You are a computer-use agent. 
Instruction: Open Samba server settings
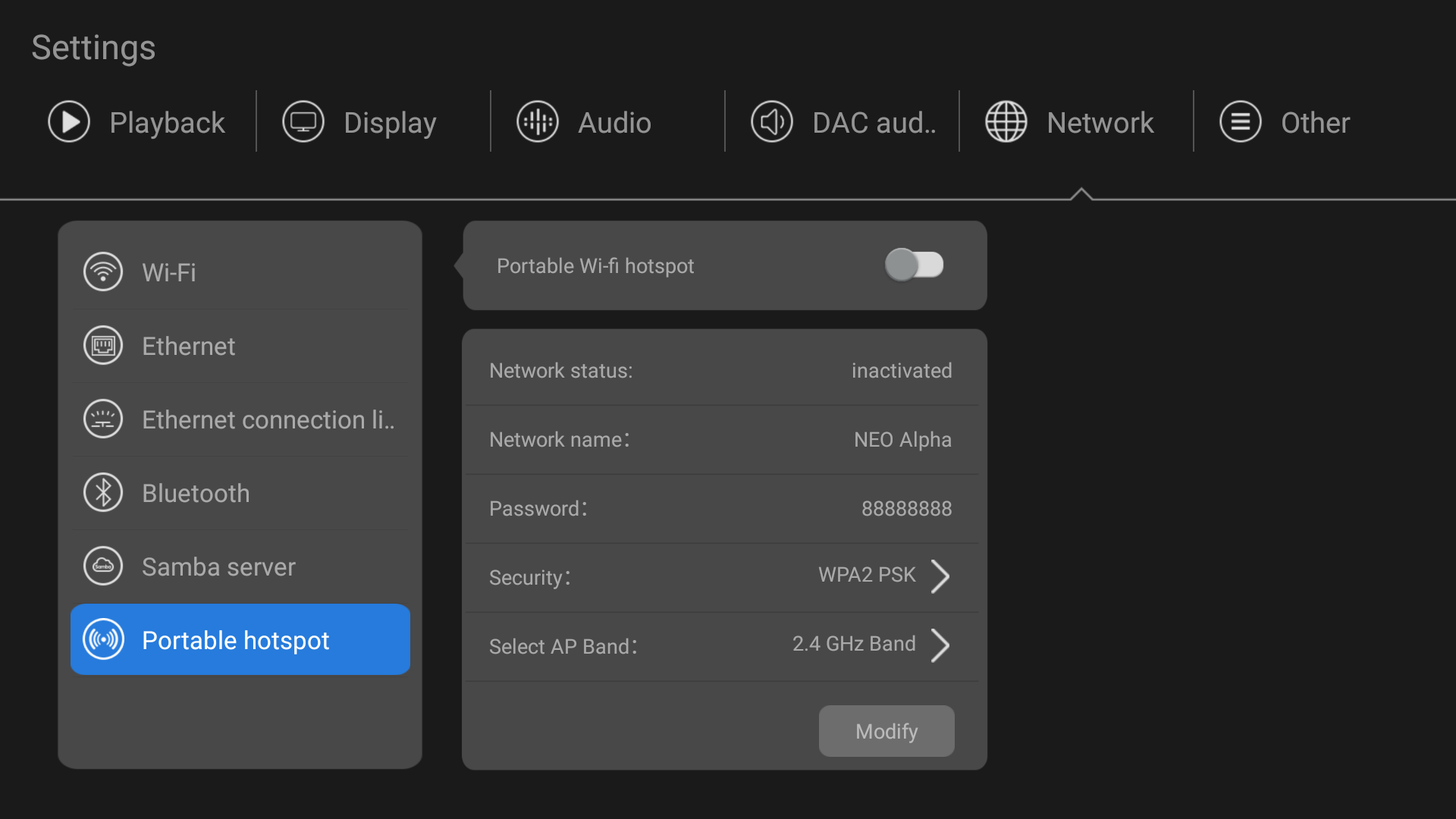click(240, 566)
